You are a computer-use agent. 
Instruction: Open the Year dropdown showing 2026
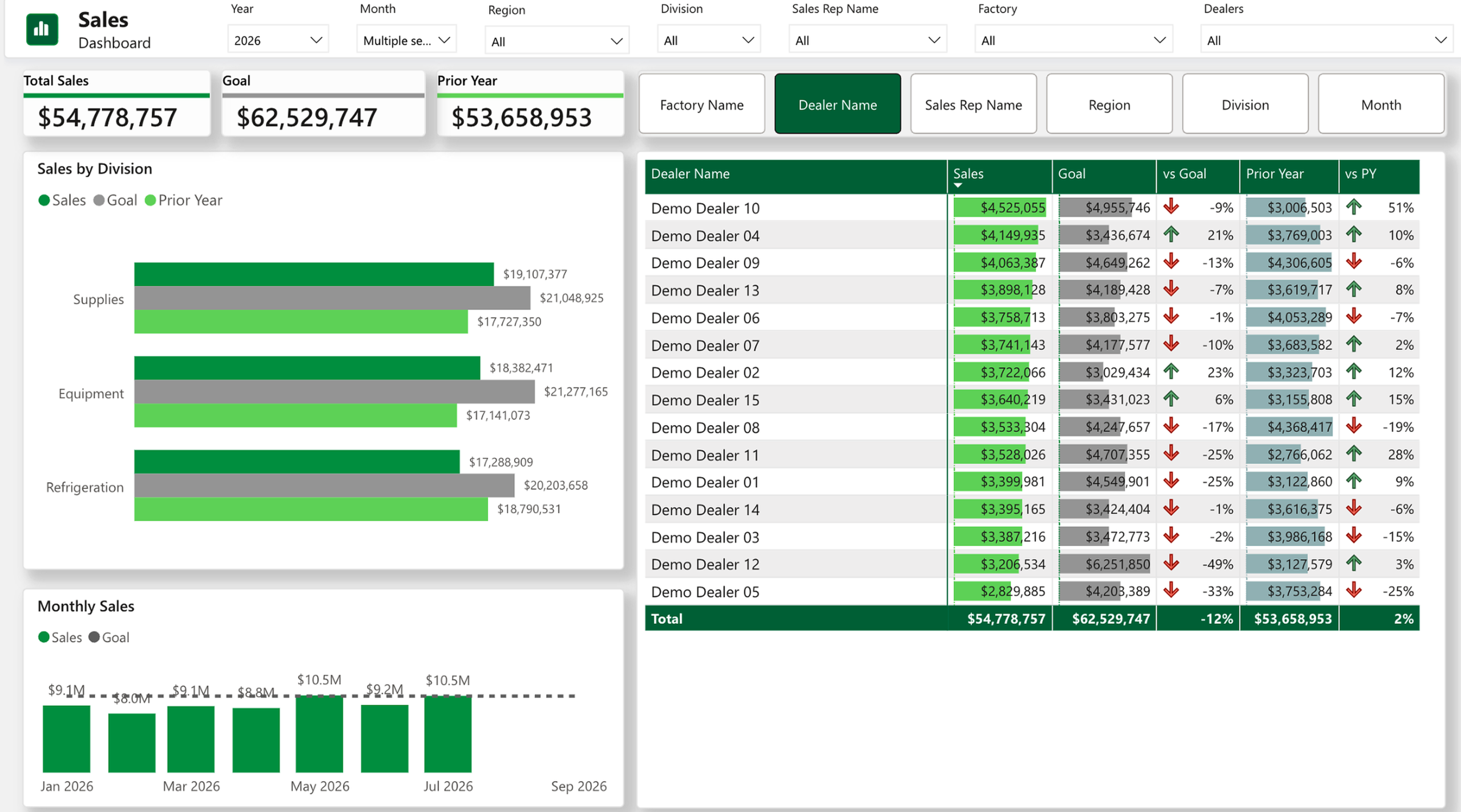click(278, 40)
